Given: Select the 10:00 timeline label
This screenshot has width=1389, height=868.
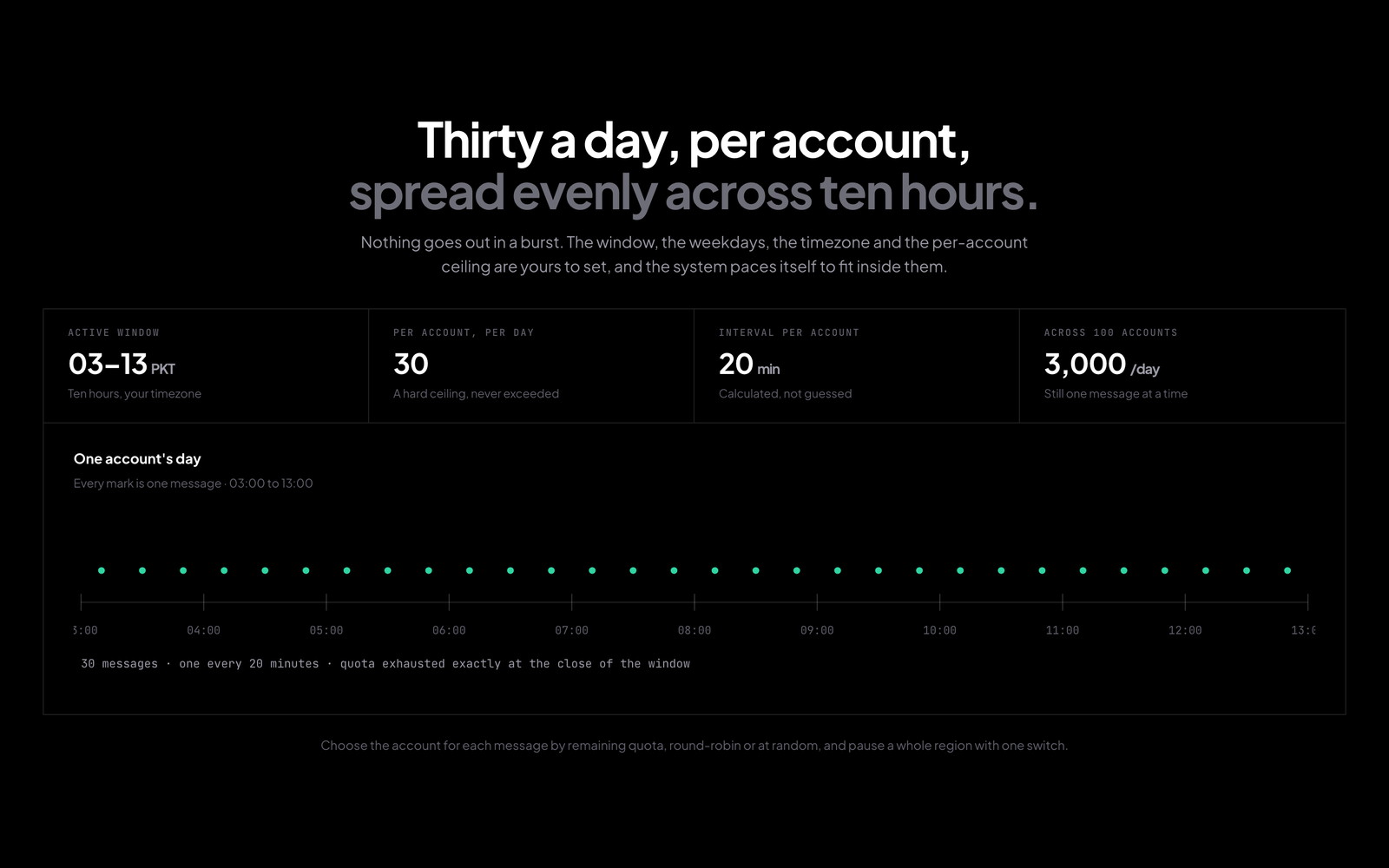Looking at the screenshot, I should [x=939, y=630].
